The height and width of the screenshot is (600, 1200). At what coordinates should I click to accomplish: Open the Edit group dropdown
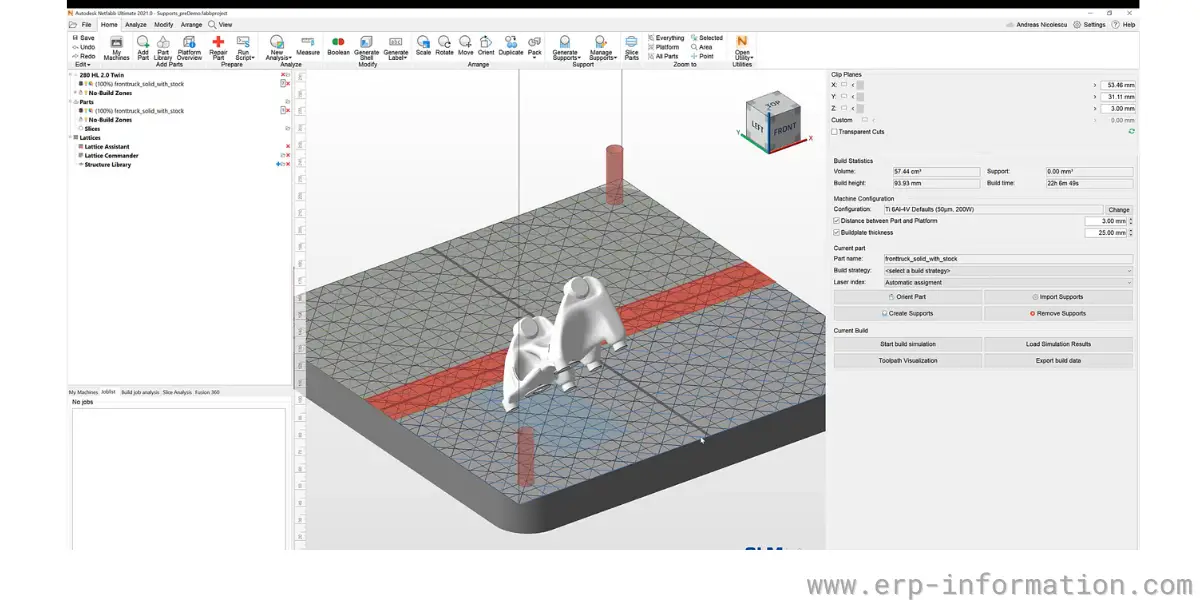pyautogui.click(x=82, y=65)
